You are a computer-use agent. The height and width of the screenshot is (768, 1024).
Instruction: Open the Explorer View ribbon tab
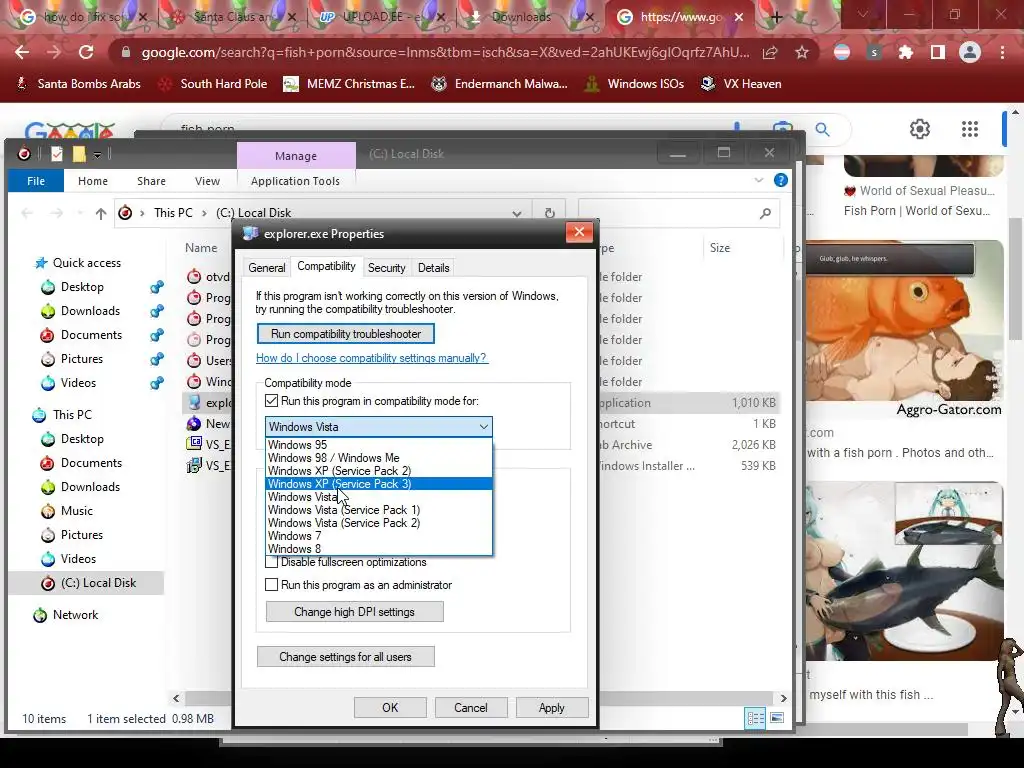[x=207, y=181]
